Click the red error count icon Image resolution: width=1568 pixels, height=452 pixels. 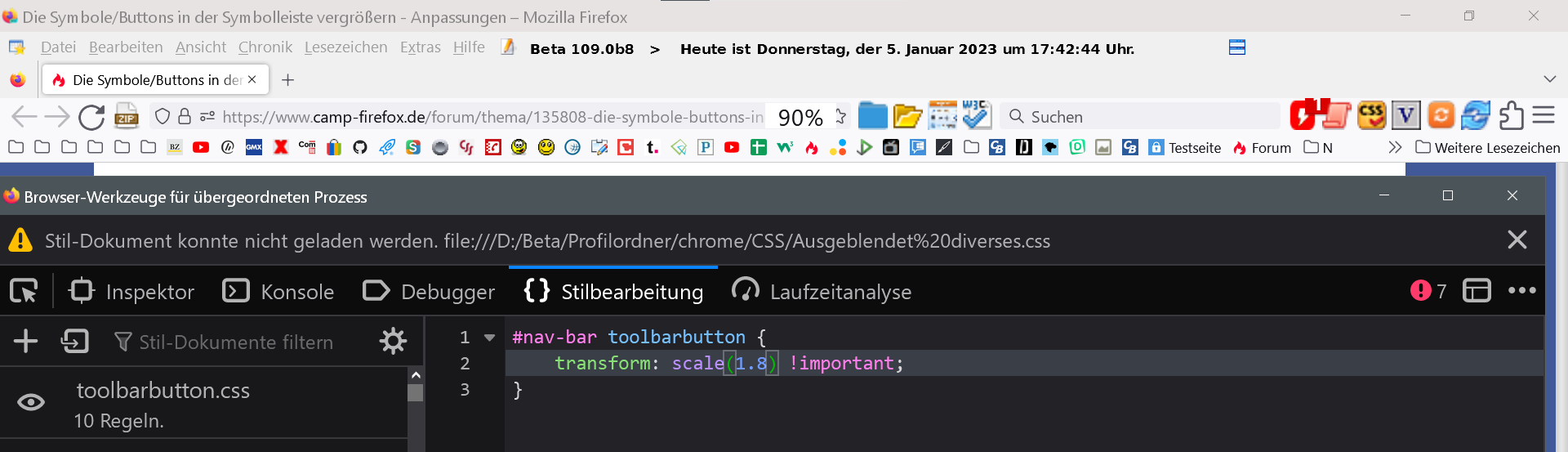(1421, 291)
